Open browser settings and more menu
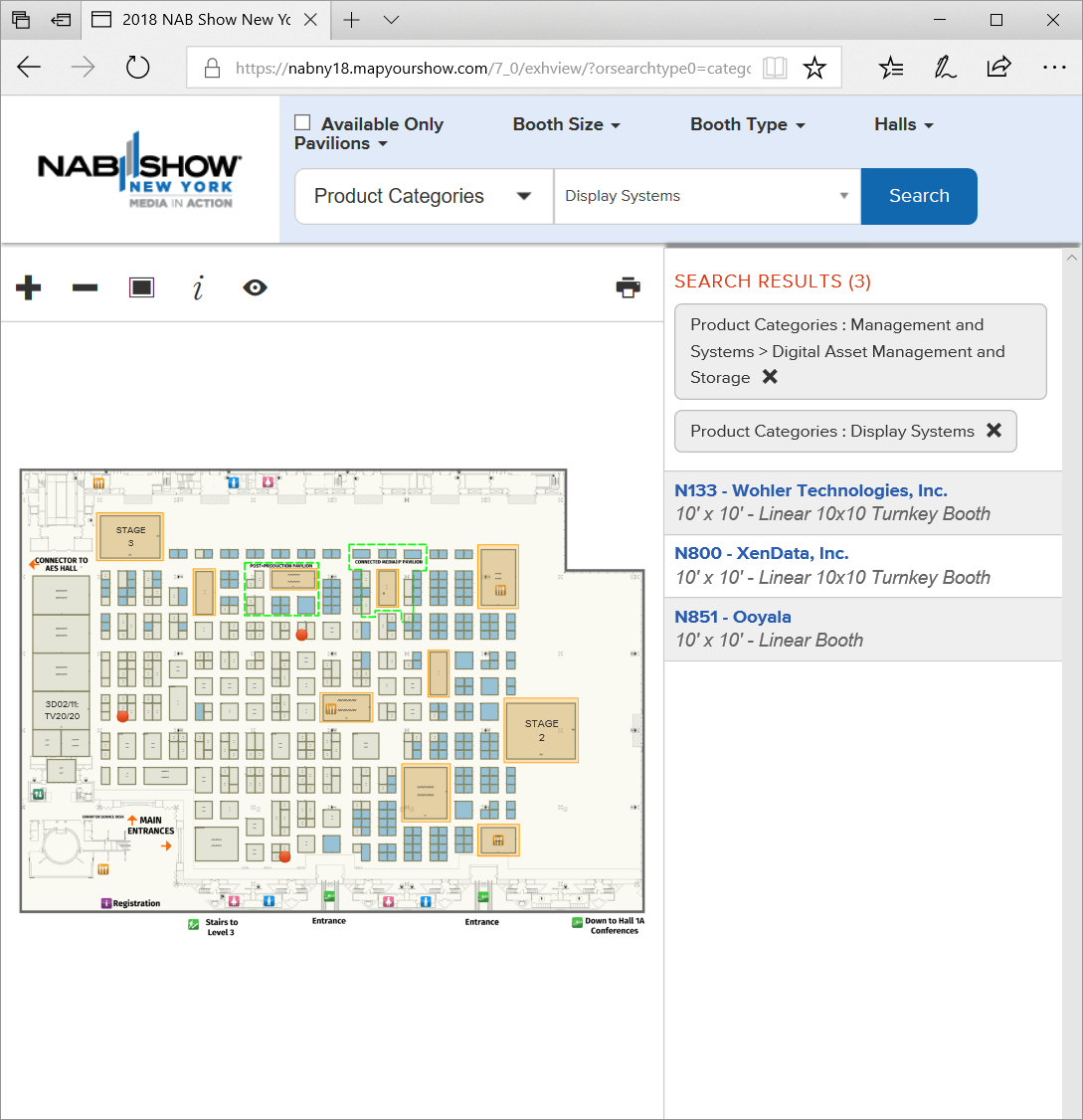The height and width of the screenshot is (1120, 1083). pos(1054,68)
